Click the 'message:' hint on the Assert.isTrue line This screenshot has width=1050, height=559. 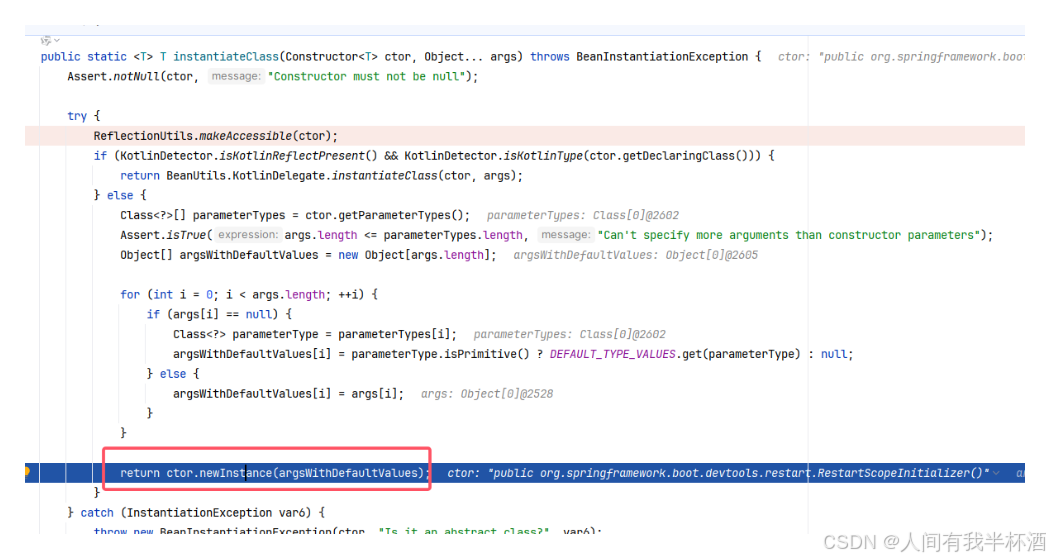pyautogui.click(x=566, y=235)
